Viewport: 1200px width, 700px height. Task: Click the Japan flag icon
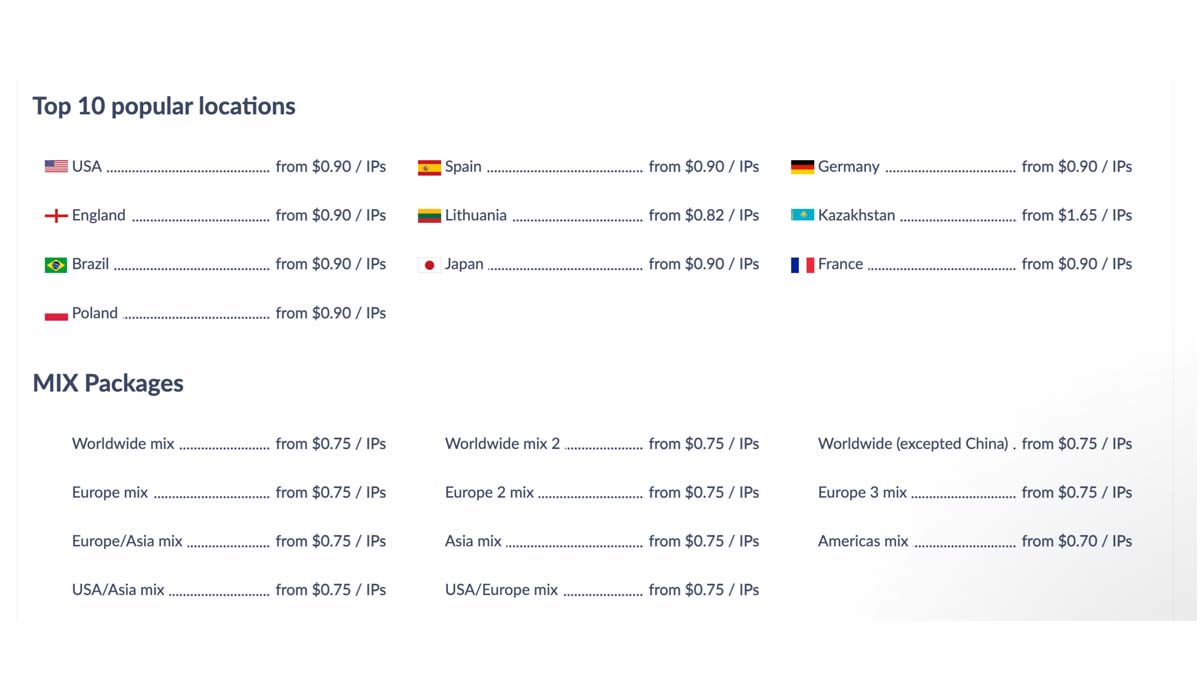(429, 265)
